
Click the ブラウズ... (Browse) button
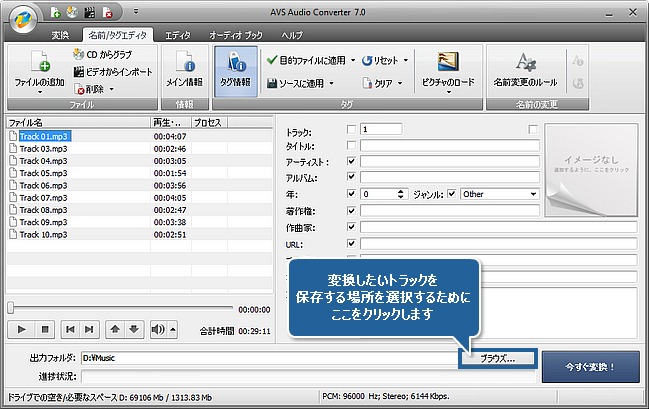click(x=498, y=357)
